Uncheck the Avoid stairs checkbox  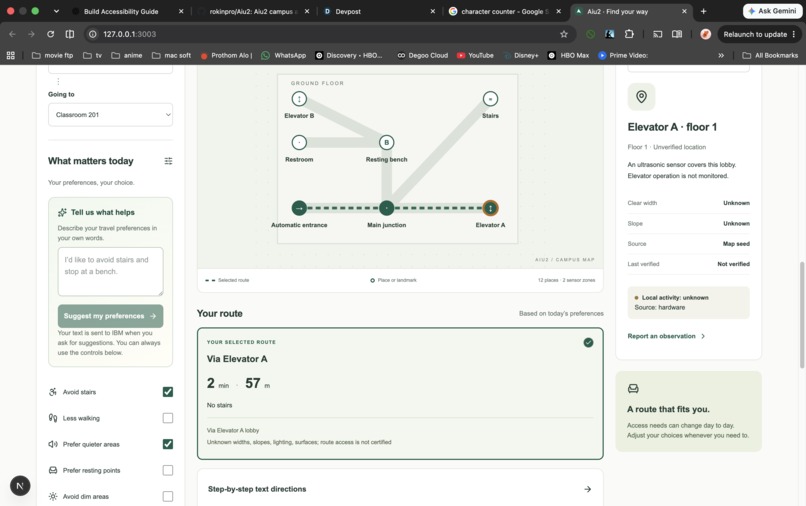point(168,392)
